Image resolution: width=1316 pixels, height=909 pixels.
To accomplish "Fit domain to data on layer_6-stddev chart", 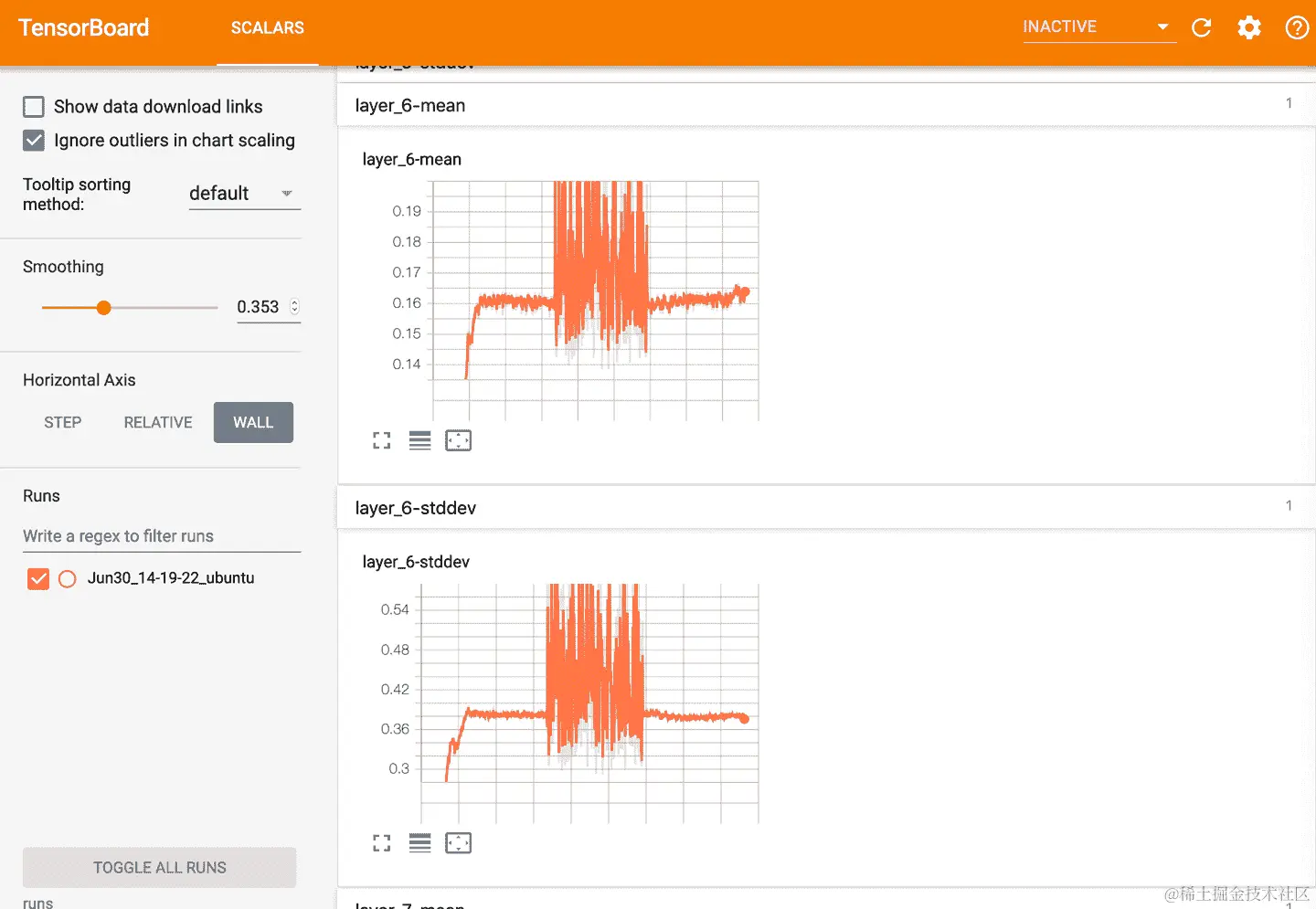I will (x=458, y=843).
